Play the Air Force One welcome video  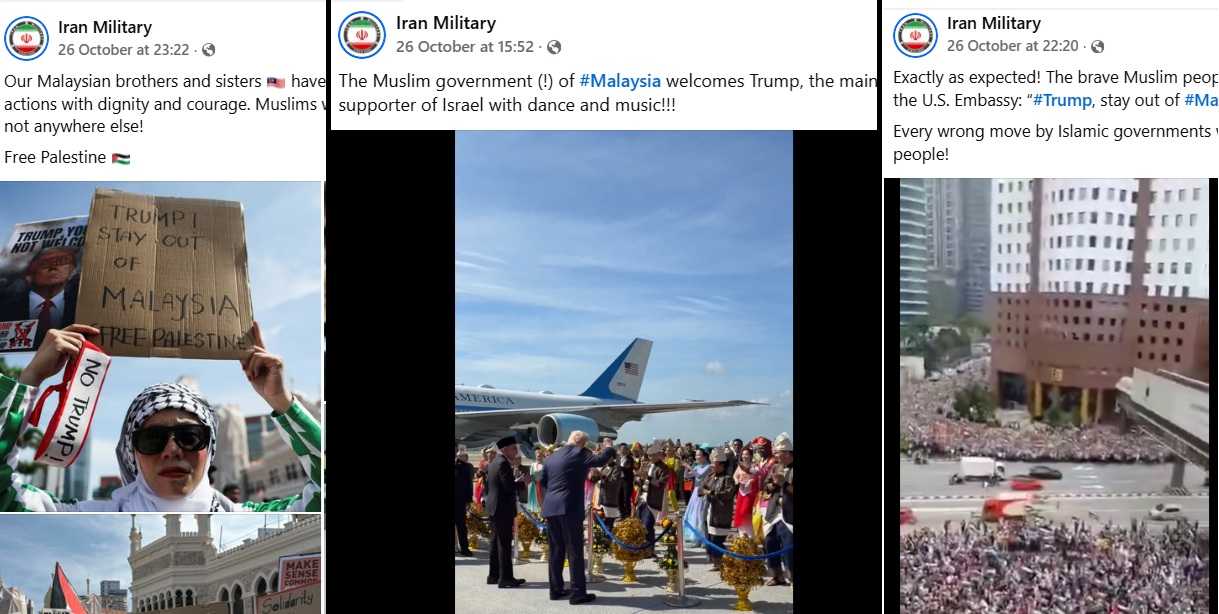tap(624, 372)
